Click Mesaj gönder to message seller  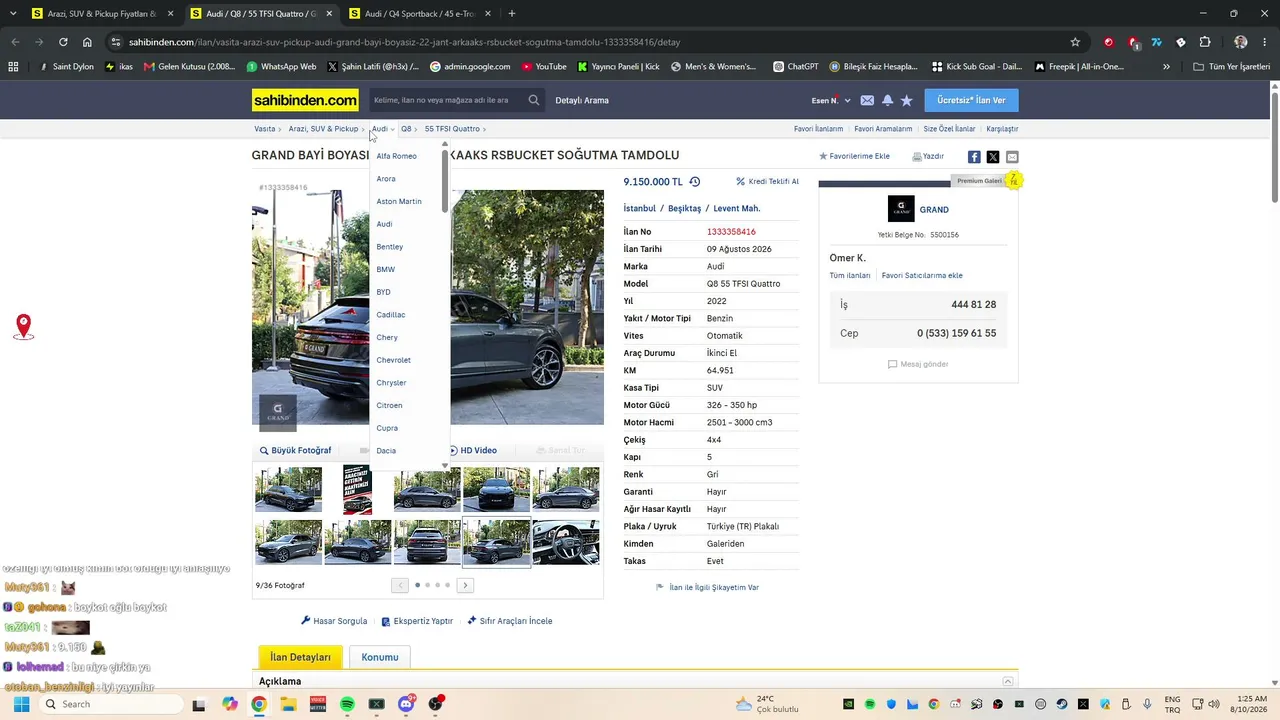[x=918, y=364]
